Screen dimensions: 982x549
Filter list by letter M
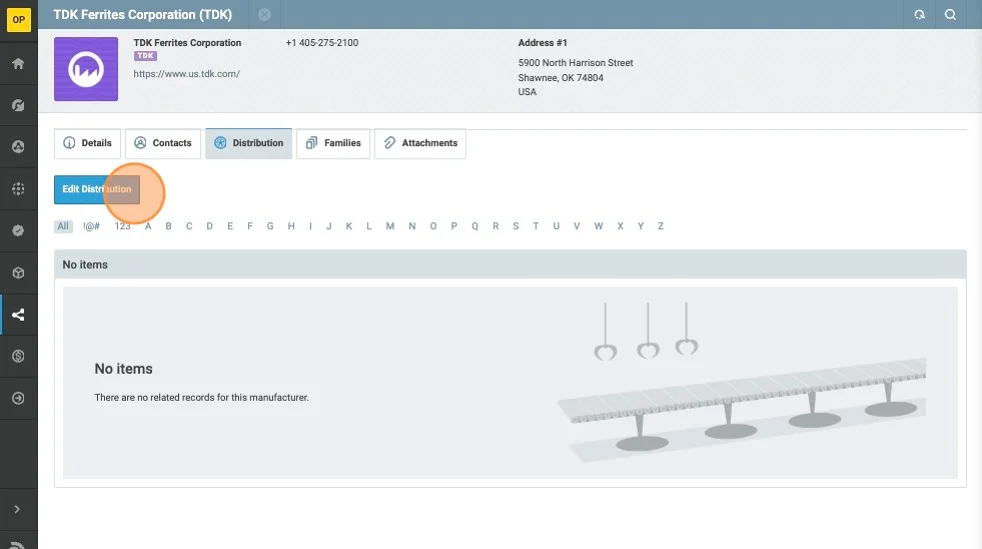click(x=390, y=226)
